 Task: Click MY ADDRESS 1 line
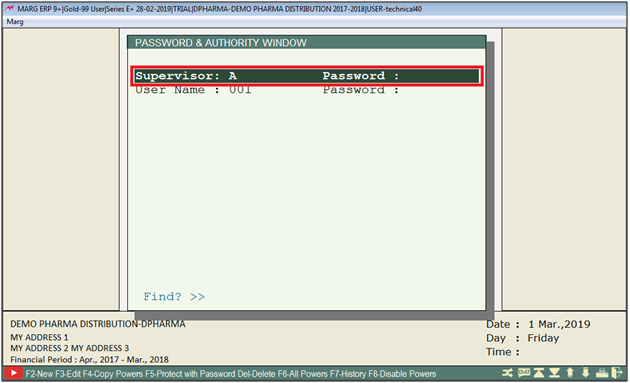[x=39, y=337]
